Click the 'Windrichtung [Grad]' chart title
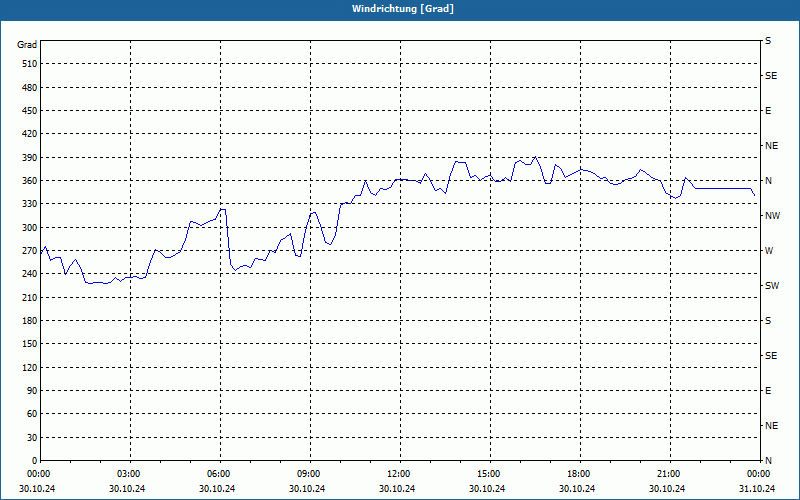Viewport: 800px width, 500px height. 403,9
